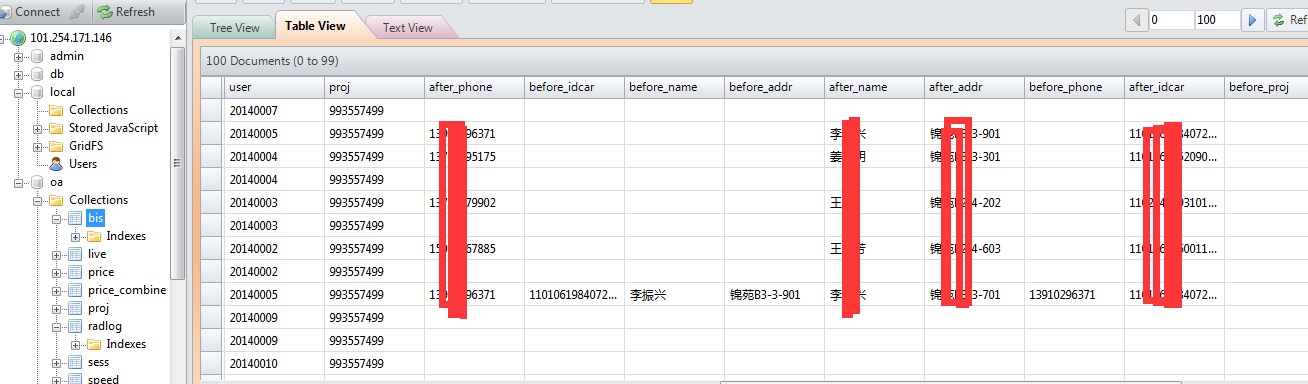The width and height of the screenshot is (1308, 384).
Task: Select the local database icon
Action: pyautogui.click(x=36, y=92)
